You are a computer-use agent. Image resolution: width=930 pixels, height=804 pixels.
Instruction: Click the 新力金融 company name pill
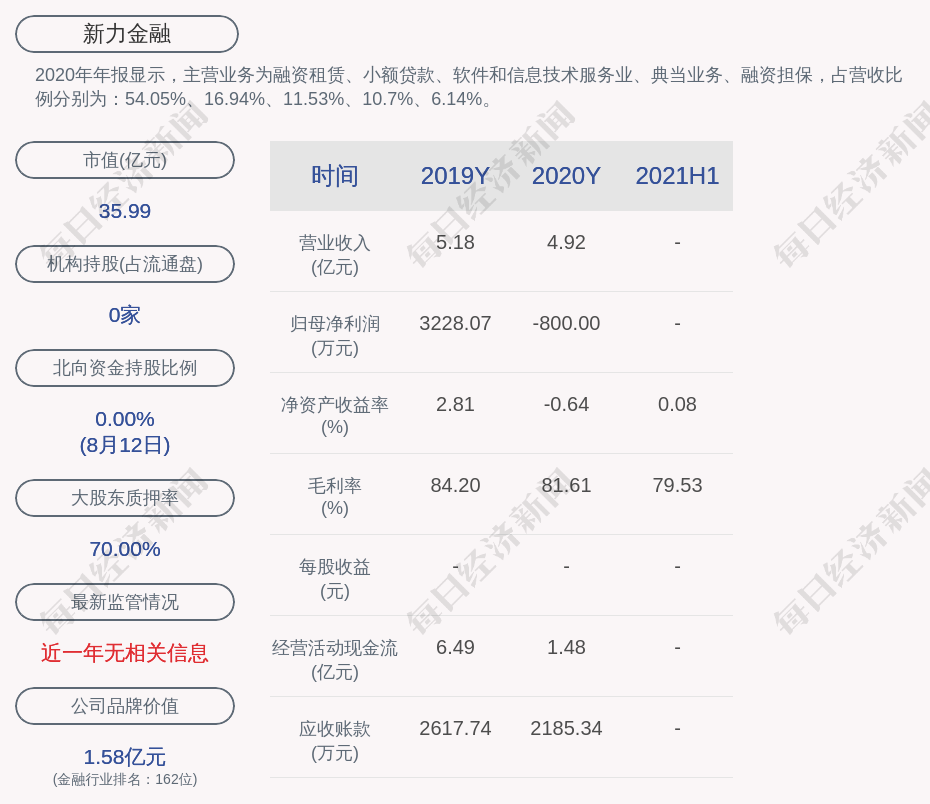pyautogui.click(x=127, y=34)
